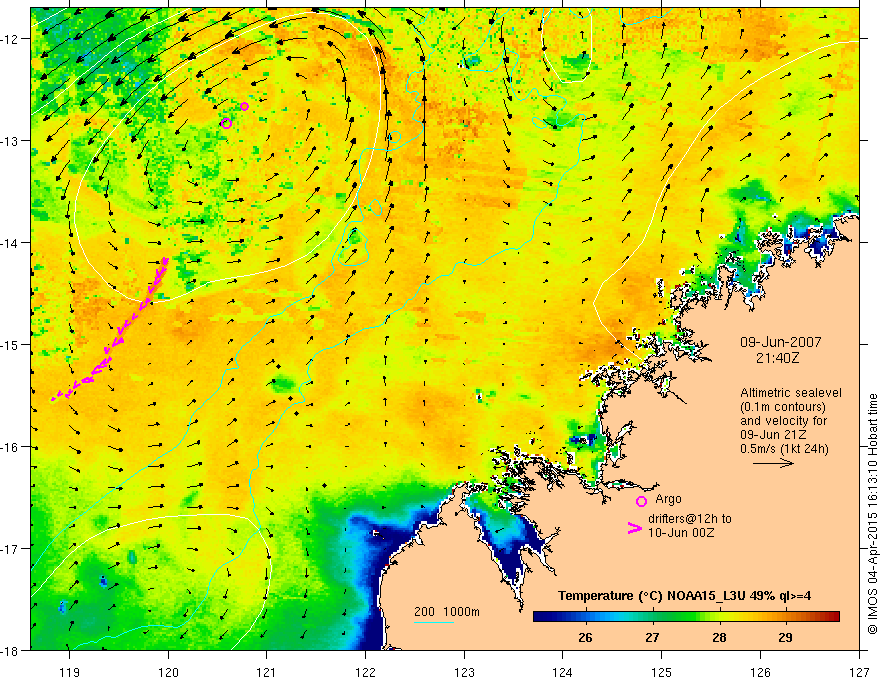Image resolution: width=880 pixels, height=680 pixels.
Task: Click the '27' label under color bar
Action: (652, 637)
